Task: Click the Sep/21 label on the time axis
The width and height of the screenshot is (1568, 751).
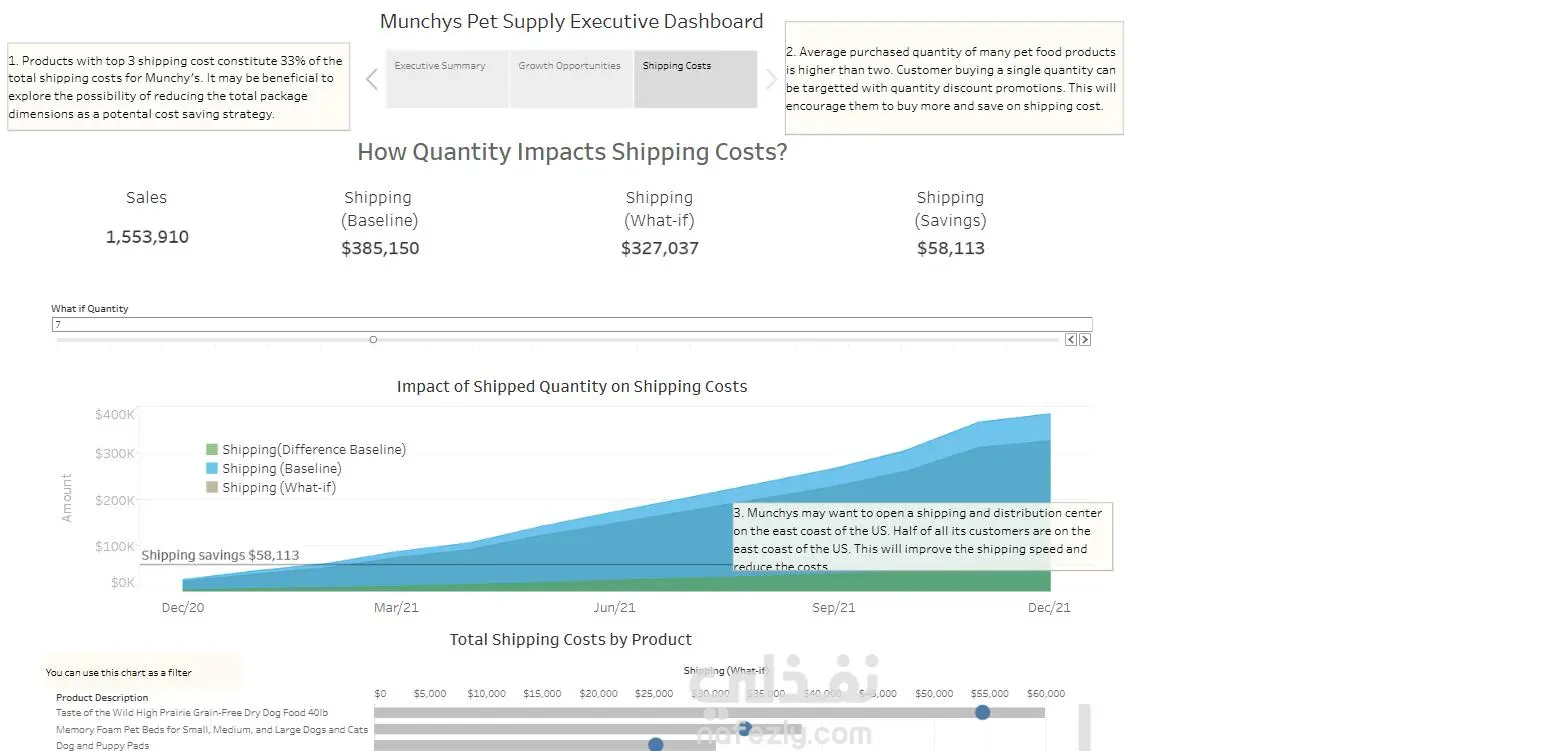Action: (833, 608)
